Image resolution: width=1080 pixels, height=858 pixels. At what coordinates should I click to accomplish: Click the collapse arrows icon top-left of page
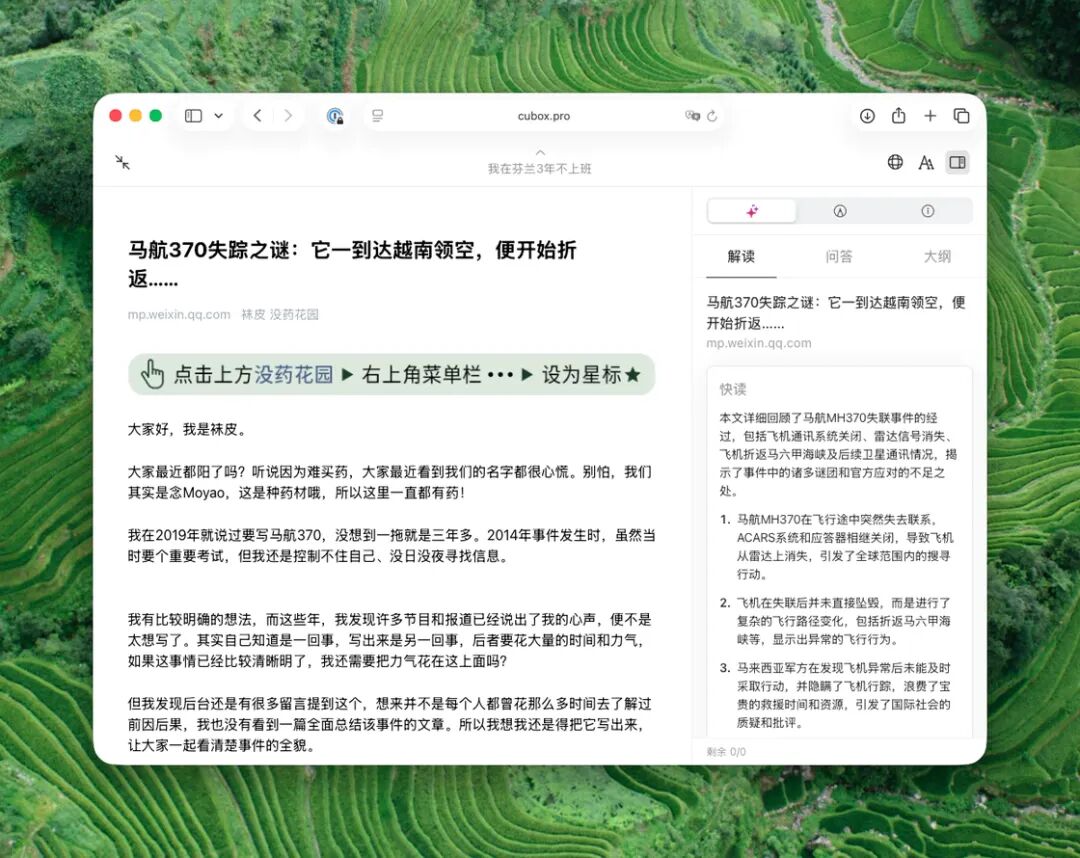click(x=124, y=162)
